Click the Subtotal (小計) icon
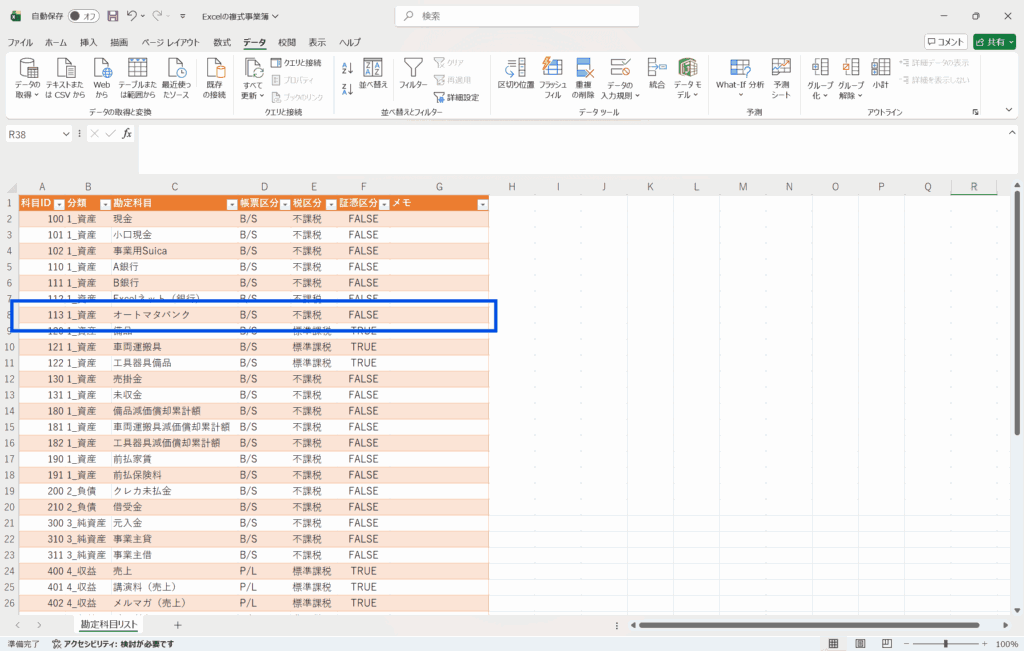The image size is (1024, 651). [x=880, y=75]
